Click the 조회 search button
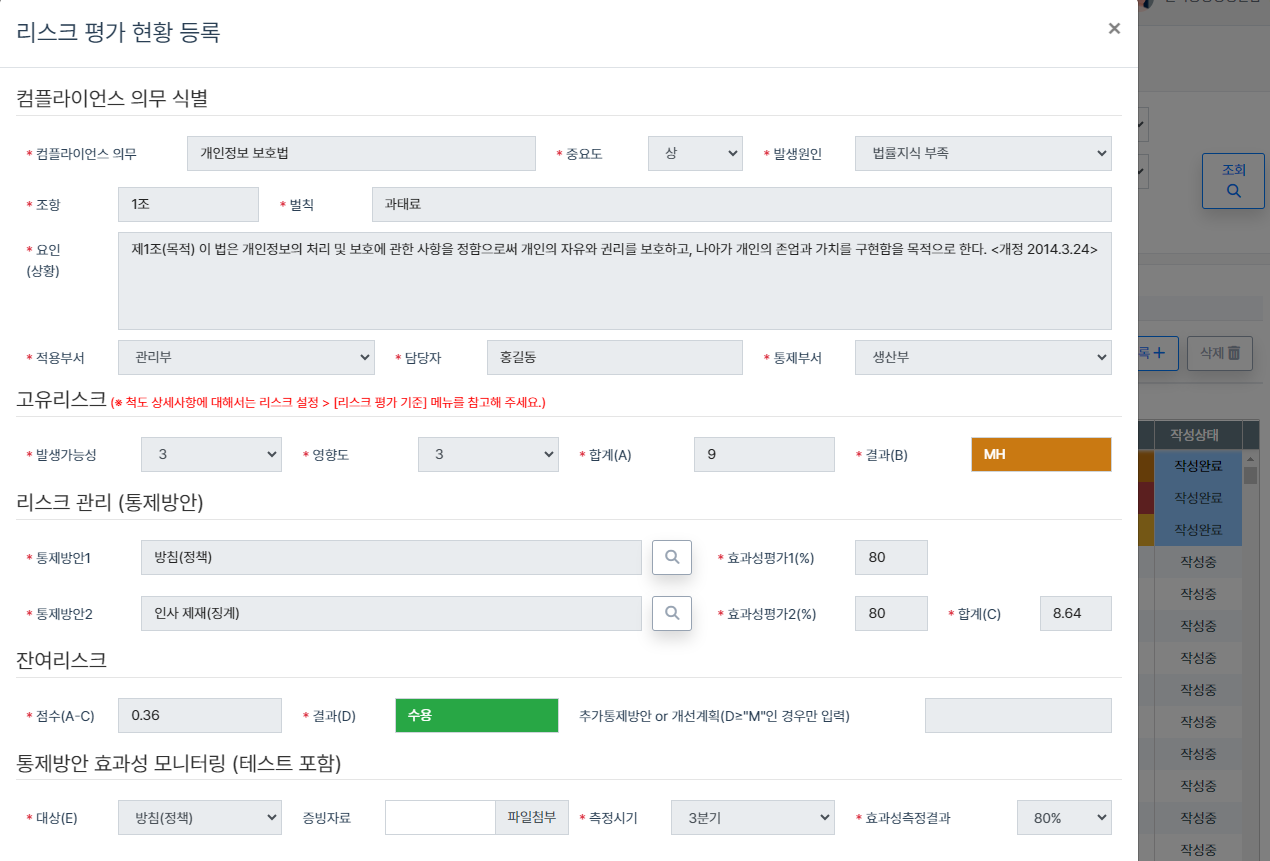The image size is (1270, 861). (x=1233, y=181)
